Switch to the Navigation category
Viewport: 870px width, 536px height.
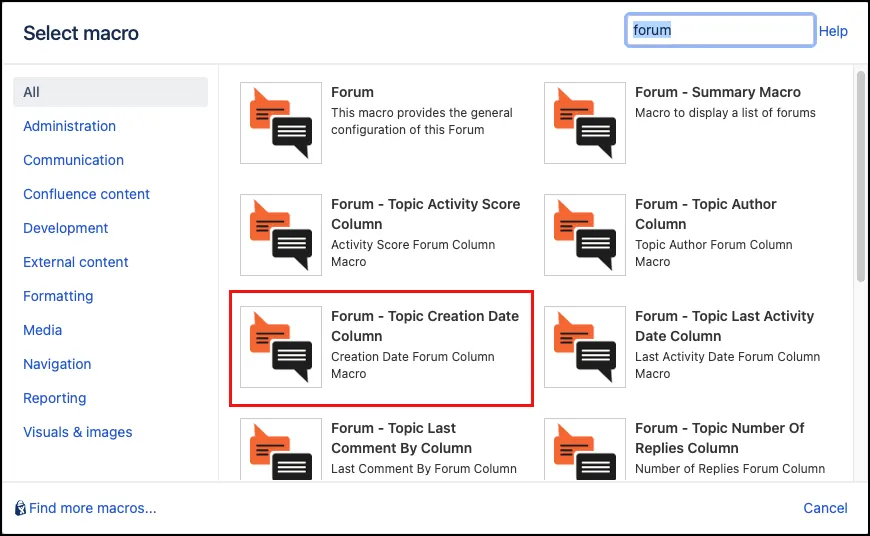[57, 365]
